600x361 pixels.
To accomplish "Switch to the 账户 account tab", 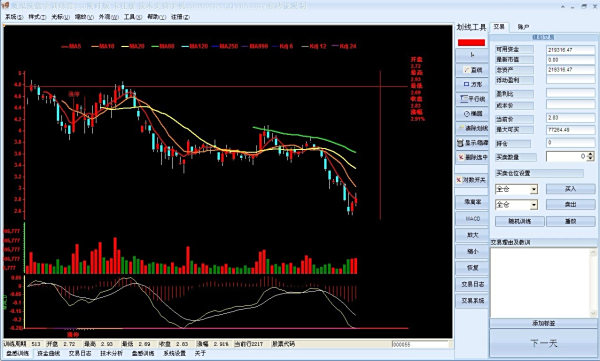I will point(523,27).
